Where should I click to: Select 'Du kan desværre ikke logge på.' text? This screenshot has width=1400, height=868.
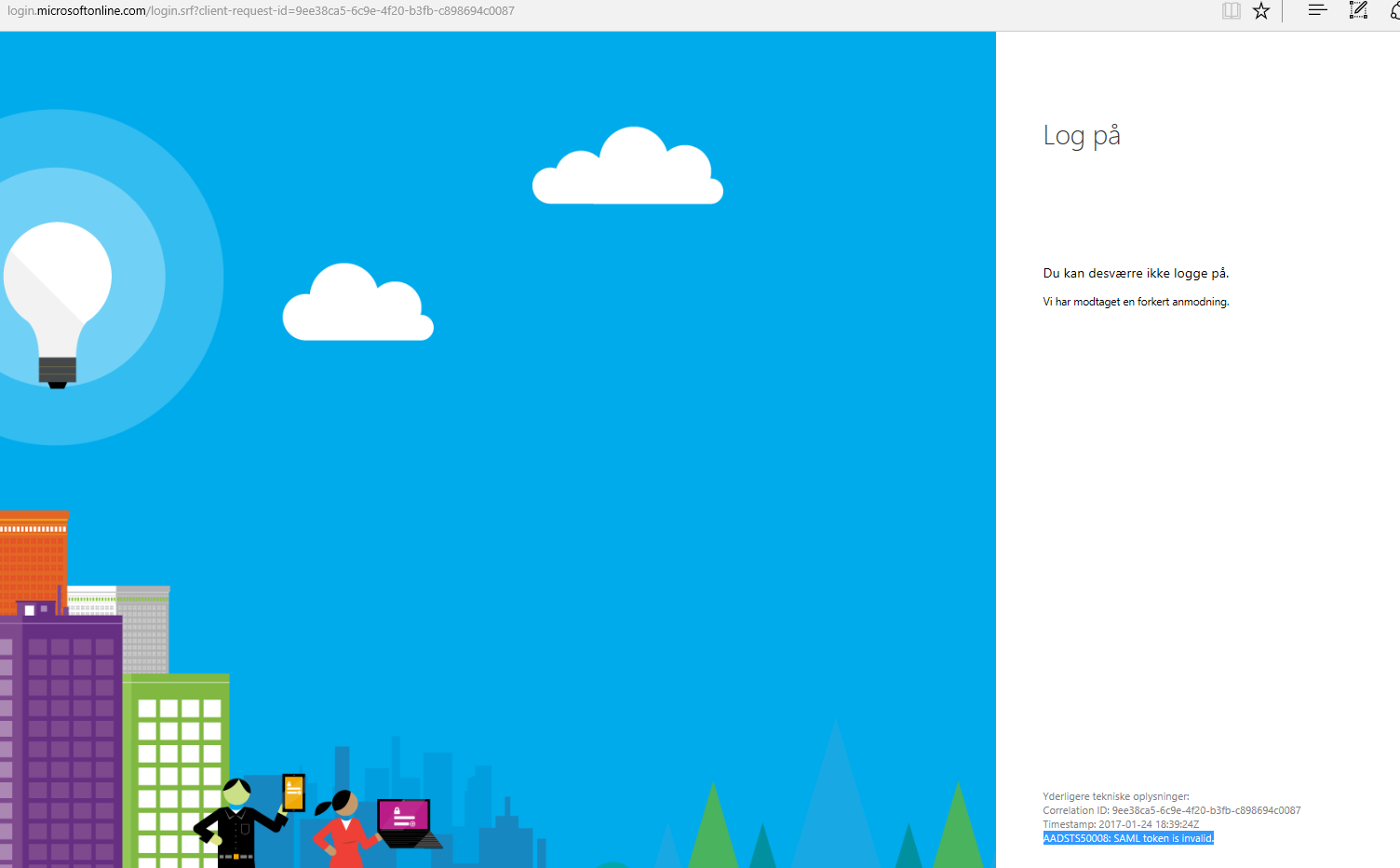point(1136,274)
